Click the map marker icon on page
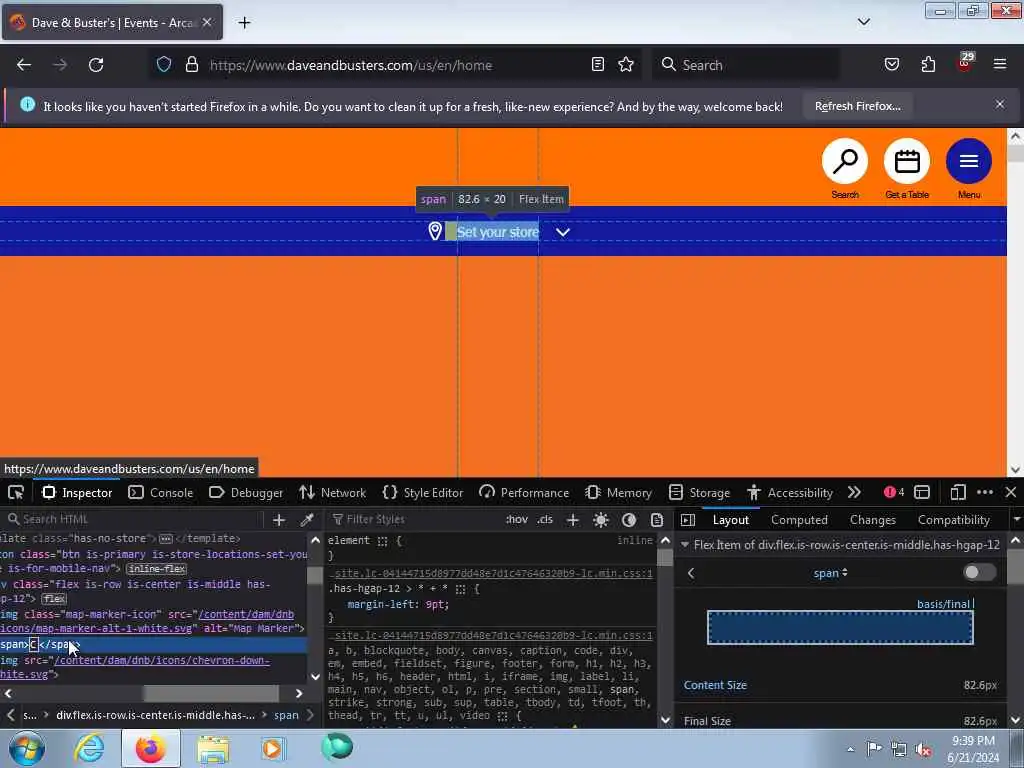Viewport: 1024px width, 768px height. (435, 231)
